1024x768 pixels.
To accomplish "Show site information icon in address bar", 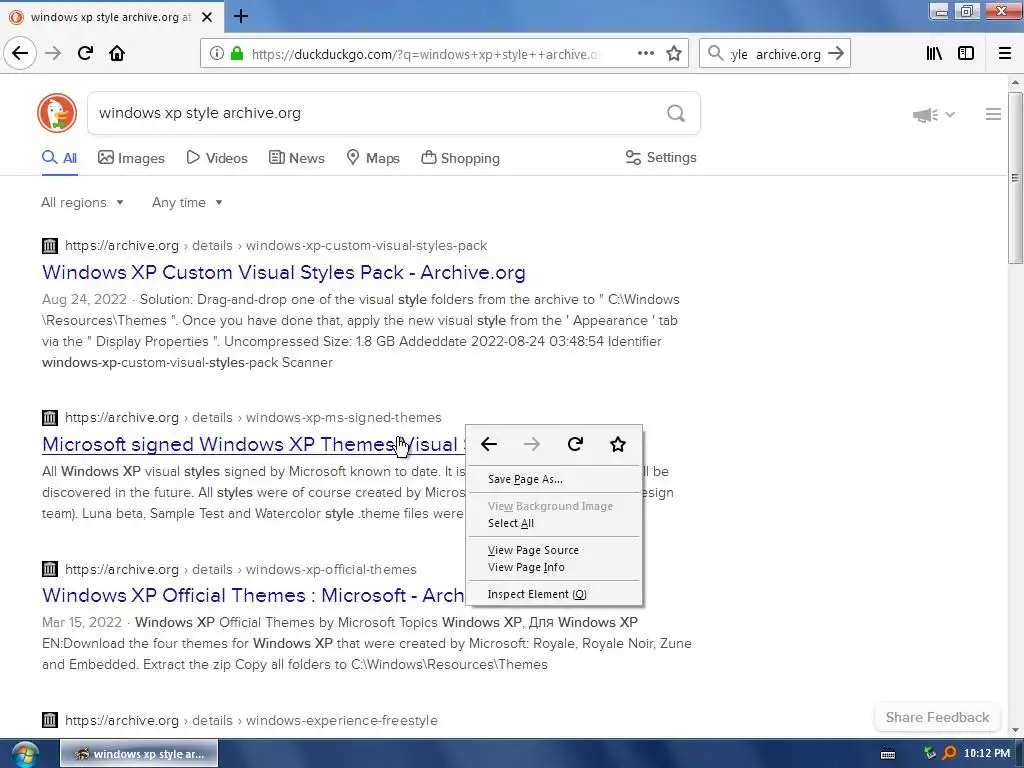I will tap(216, 54).
